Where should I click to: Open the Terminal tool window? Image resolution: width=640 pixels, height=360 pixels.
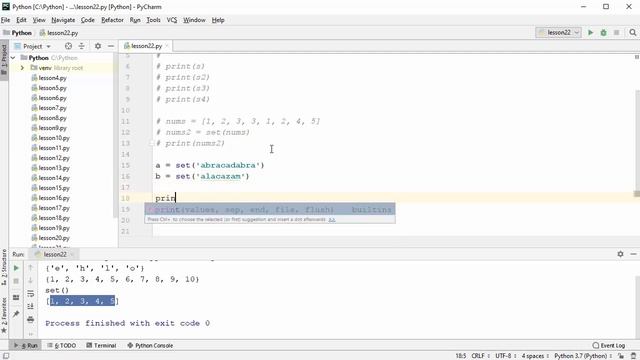tap(101, 345)
